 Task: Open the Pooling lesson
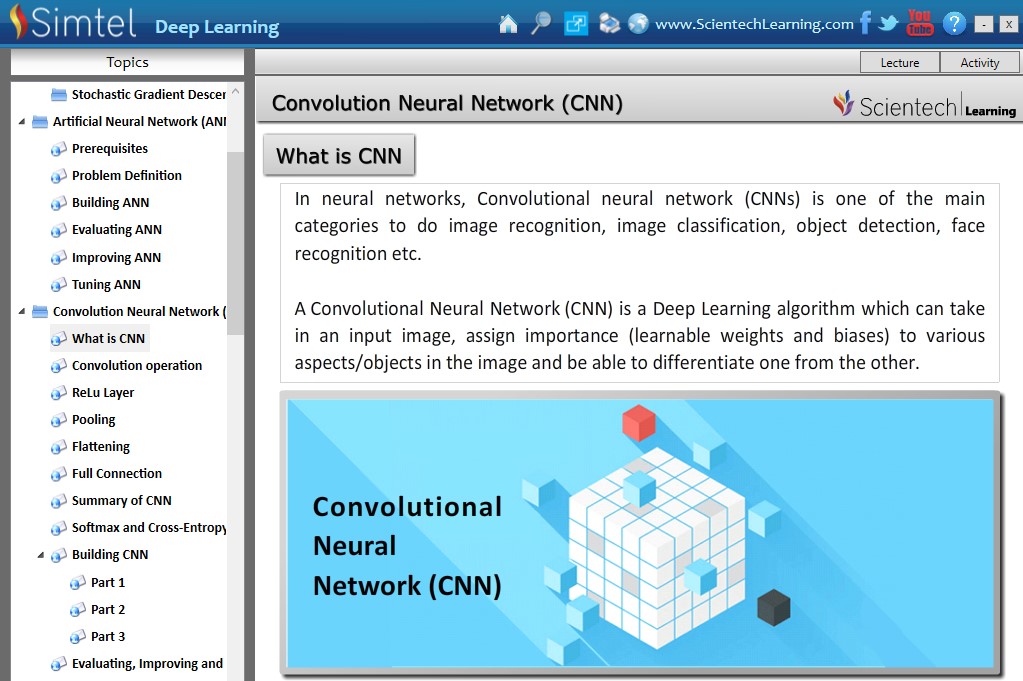[x=93, y=419]
